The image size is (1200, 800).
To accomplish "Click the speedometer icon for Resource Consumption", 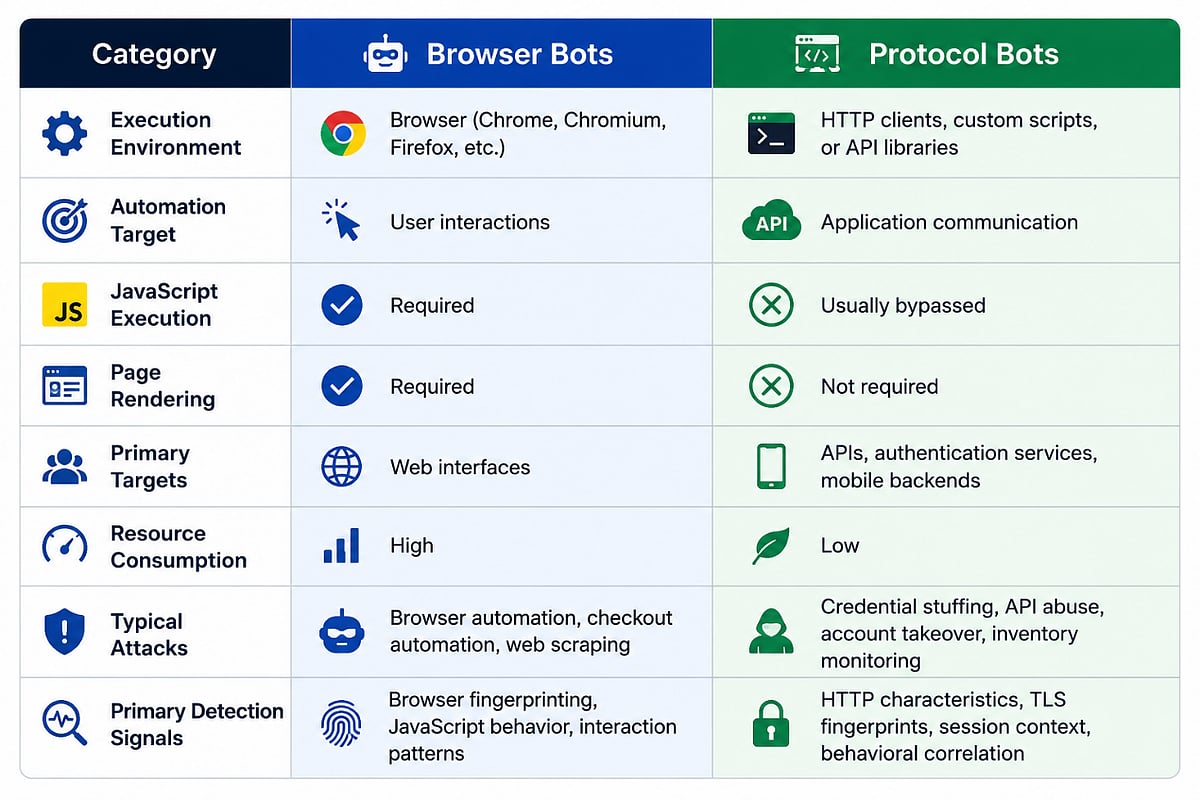I will tap(64, 546).
